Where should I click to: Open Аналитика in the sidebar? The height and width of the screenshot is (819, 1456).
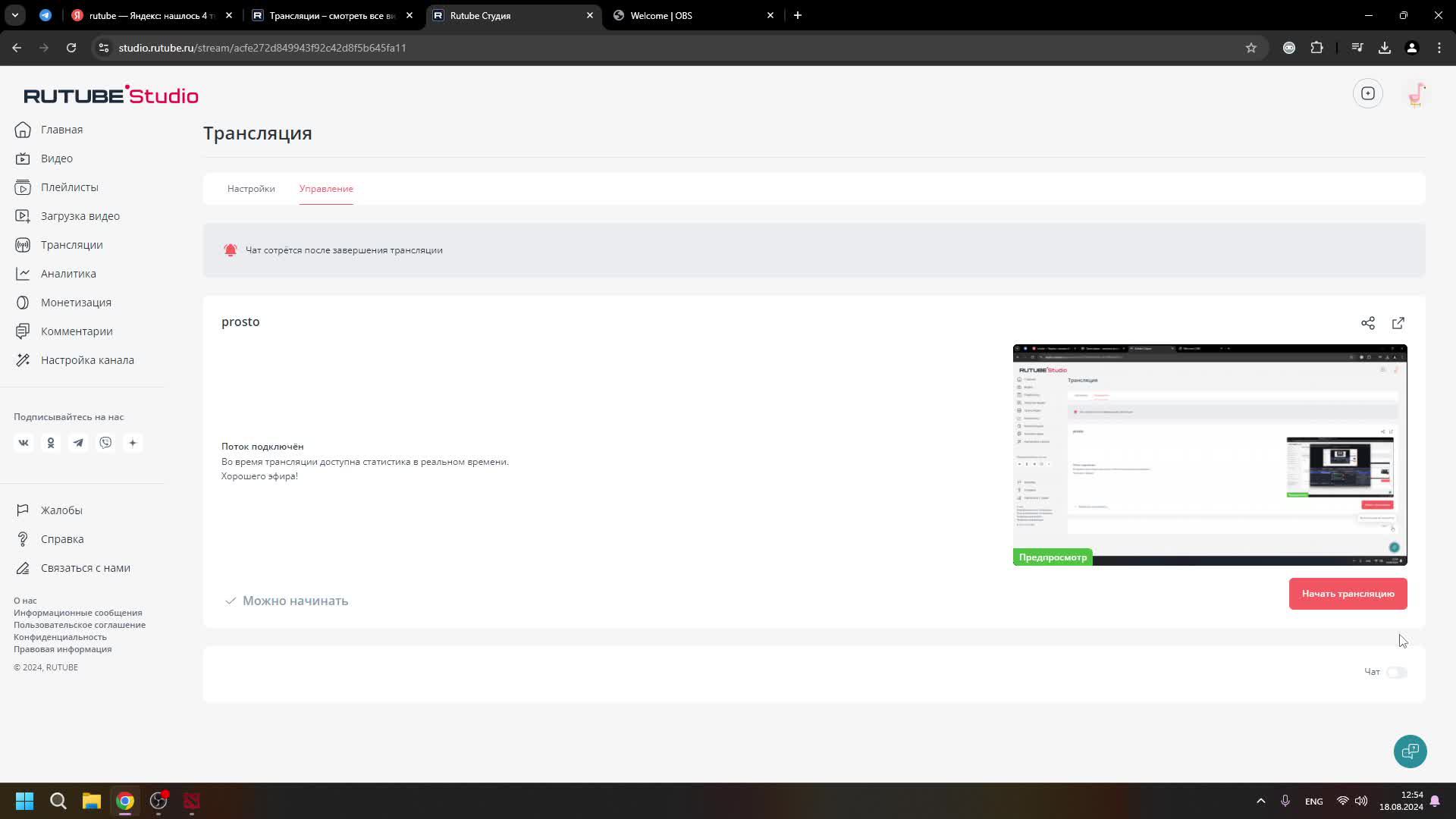[x=68, y=274]
